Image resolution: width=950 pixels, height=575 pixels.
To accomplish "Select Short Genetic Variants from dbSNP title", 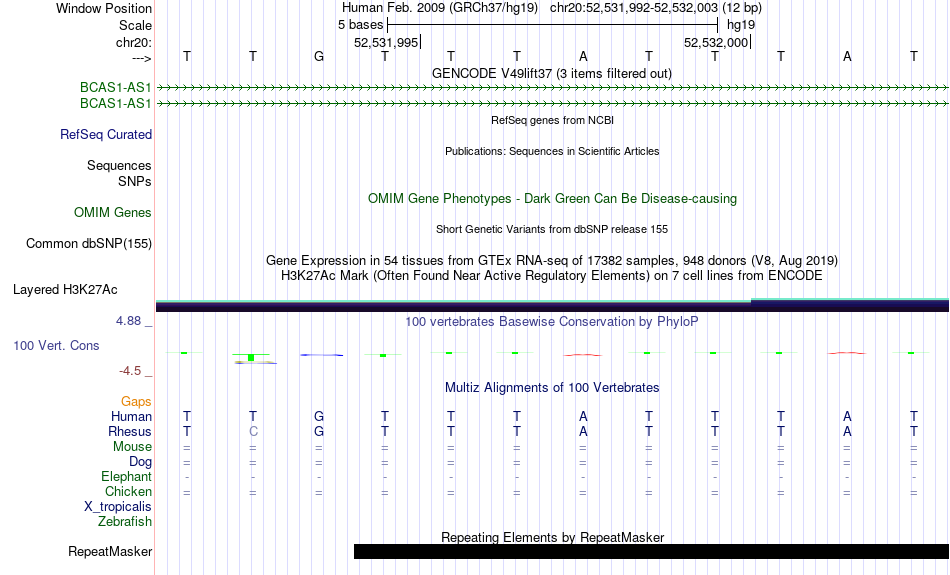I will [x=552, y=229].
